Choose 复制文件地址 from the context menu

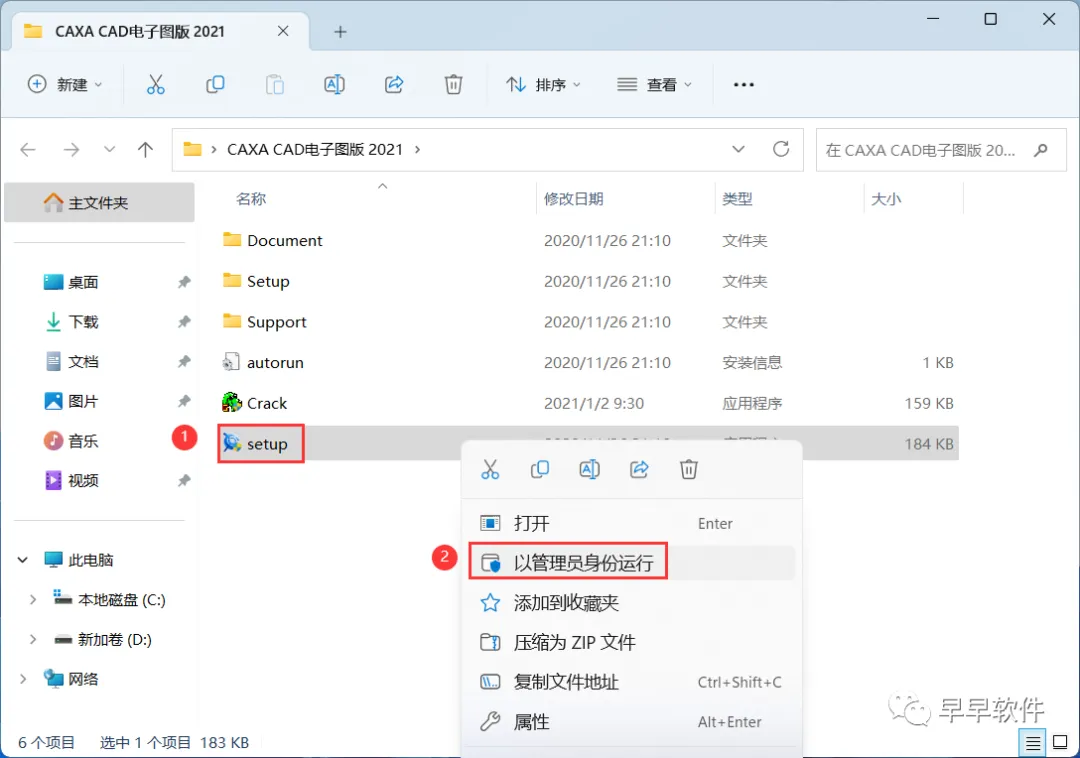(x=631, y=682)
